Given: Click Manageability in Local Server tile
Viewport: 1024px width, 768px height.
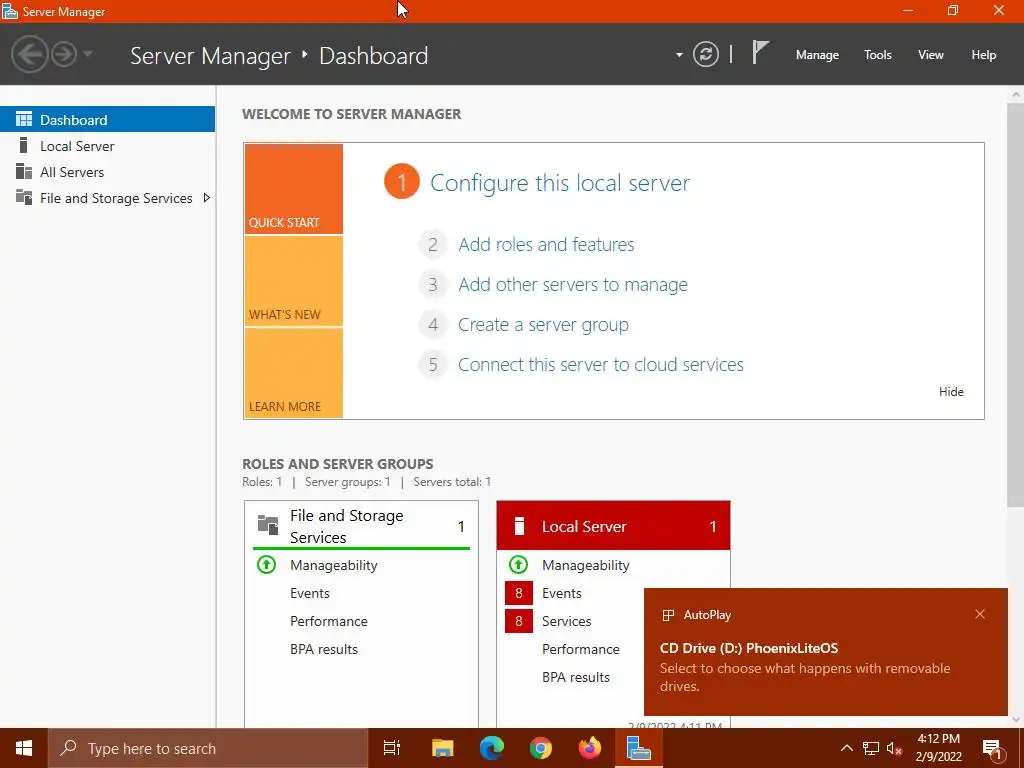Looking at the screenshot, I should (x=586, y=566).
